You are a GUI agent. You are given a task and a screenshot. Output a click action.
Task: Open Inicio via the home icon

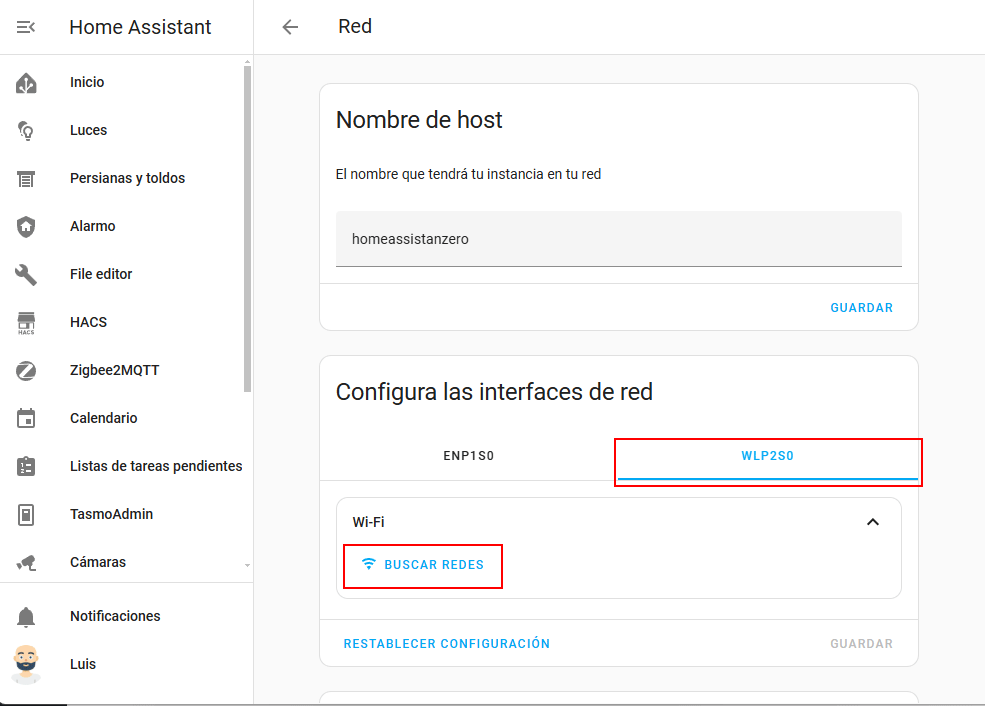[26, 83]
